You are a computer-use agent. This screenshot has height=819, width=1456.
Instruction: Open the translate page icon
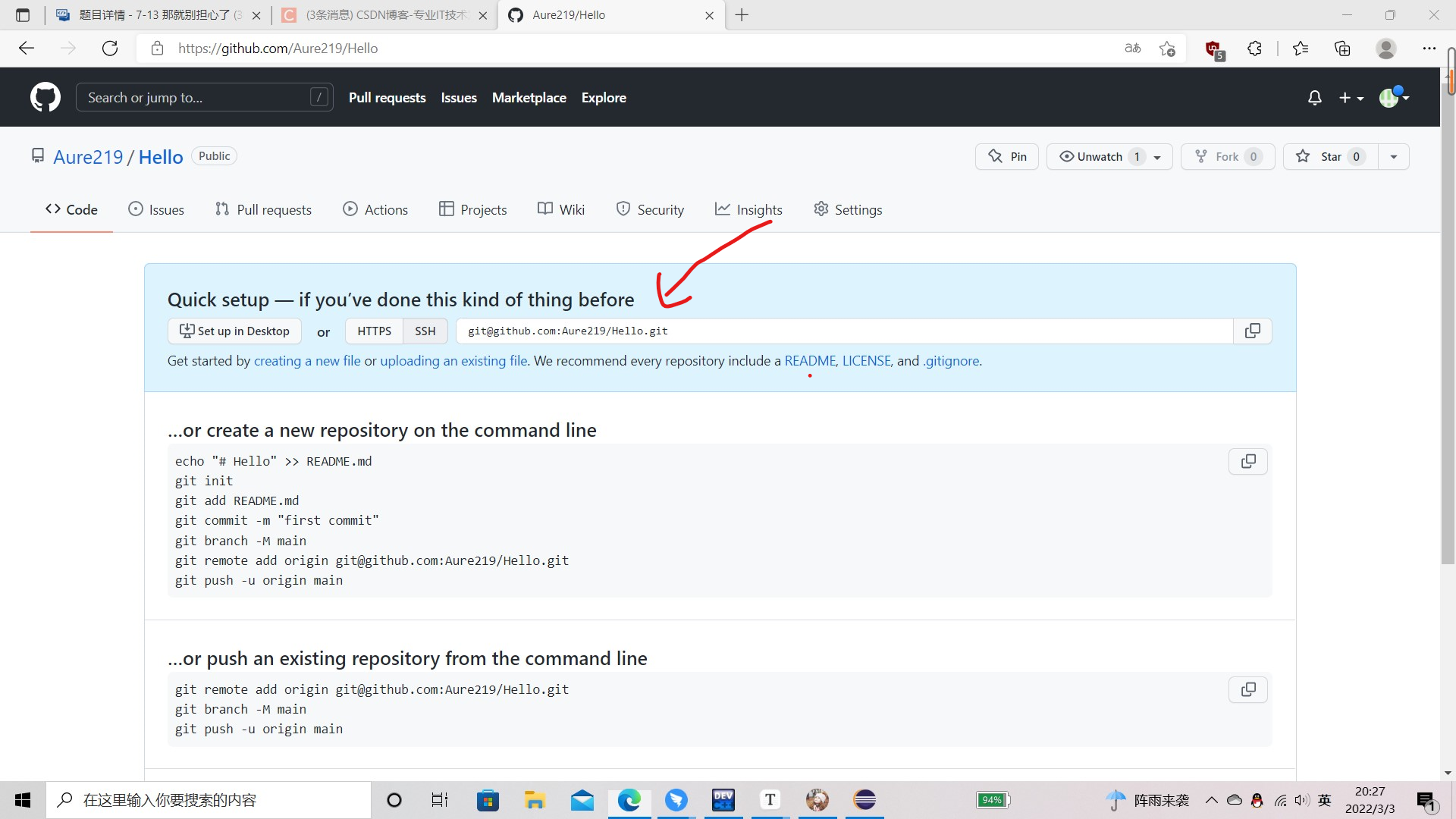click(x=1133, y=49)
